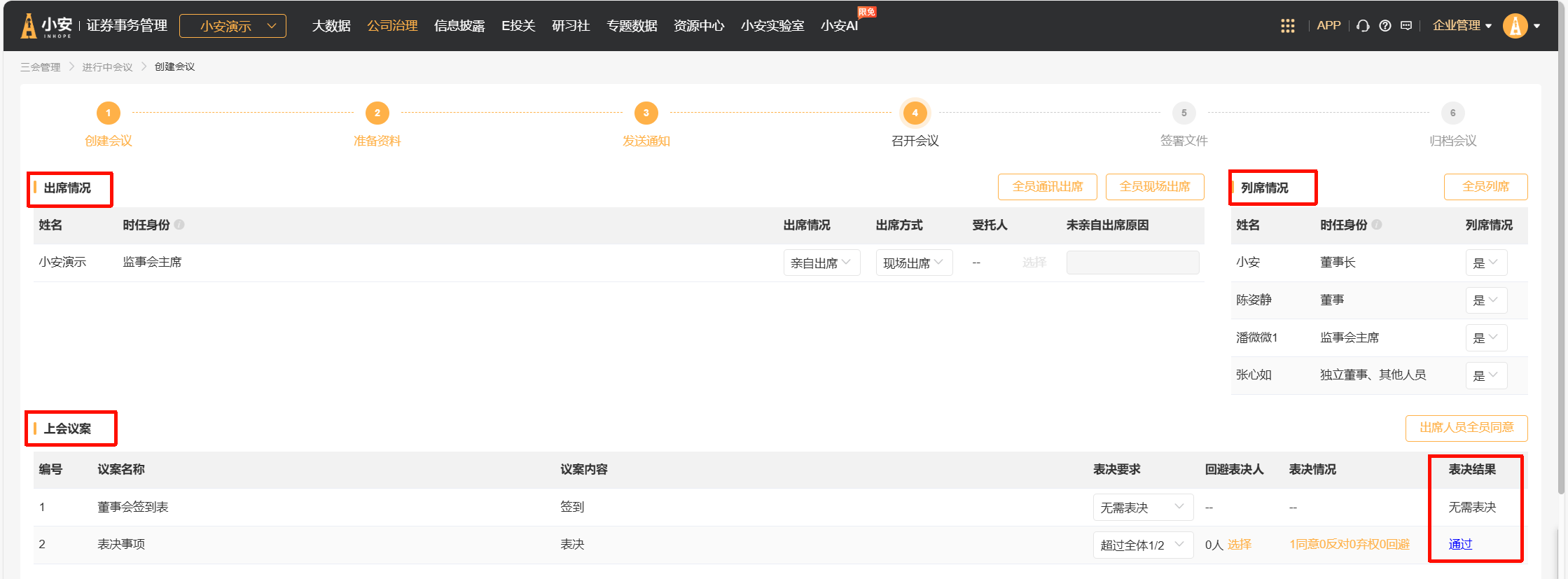Expand the 小安演示 company dropdown
Screen dimensions: 1568x579
(233, 26)
